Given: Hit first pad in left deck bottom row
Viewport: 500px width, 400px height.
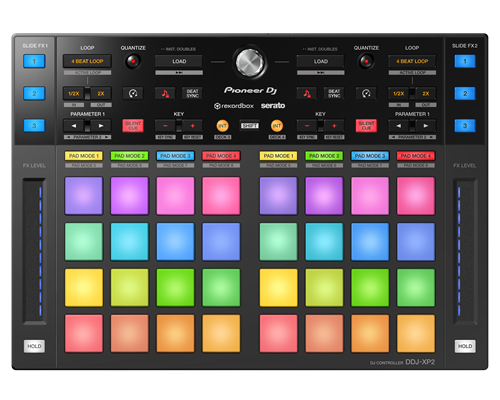Looking at the screenshot, I should (x=84, y=333).
